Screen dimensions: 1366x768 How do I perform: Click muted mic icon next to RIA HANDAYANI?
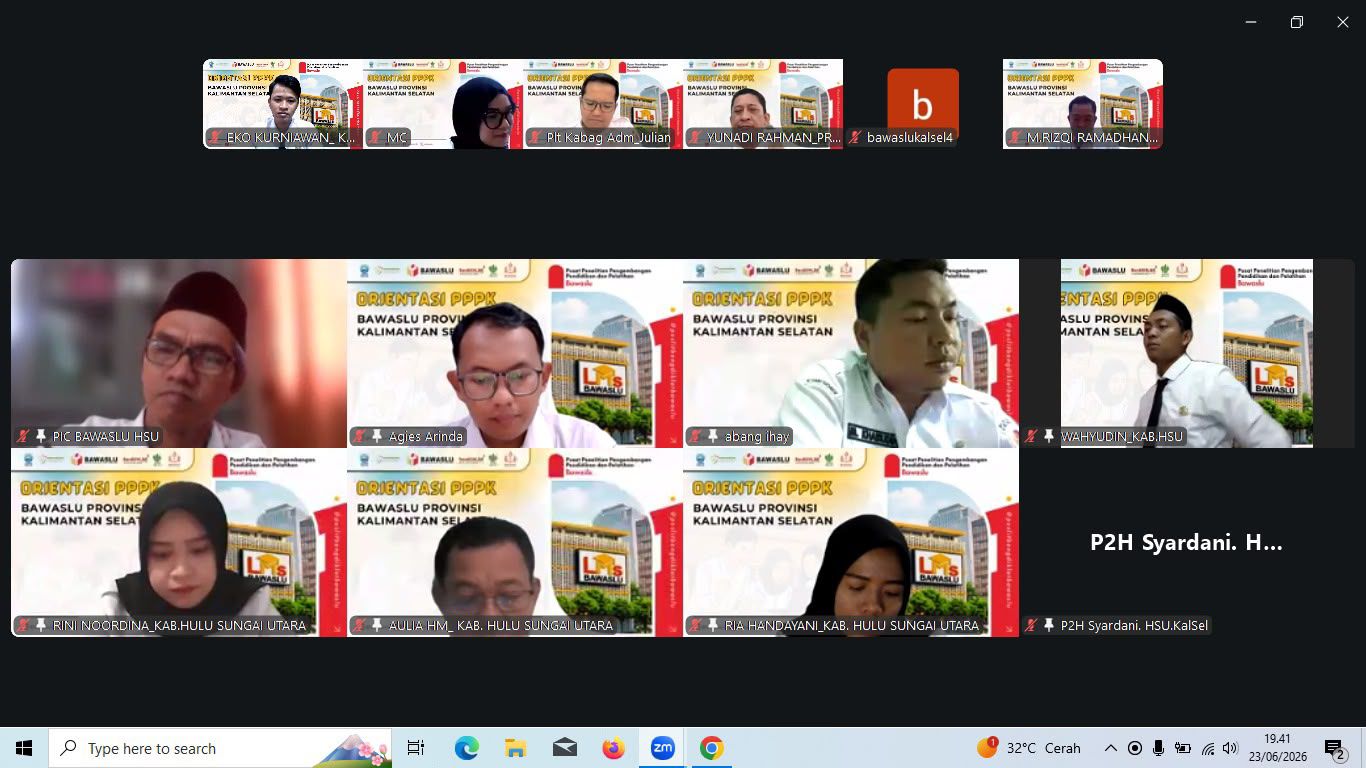695,626
